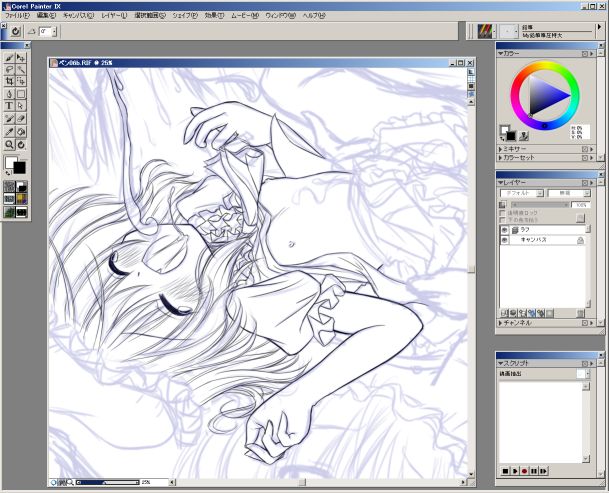Expand the カラーセット panel
This screenshot has width=609, height=493.
coord(501,158)
